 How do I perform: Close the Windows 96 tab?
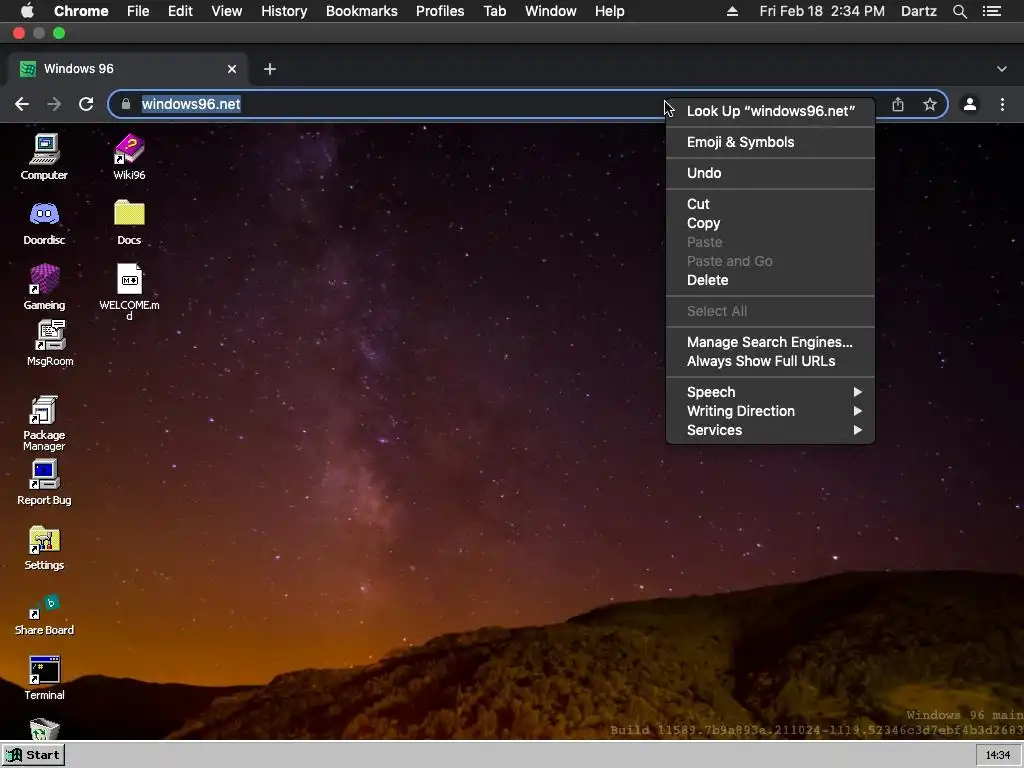(232, 69)
